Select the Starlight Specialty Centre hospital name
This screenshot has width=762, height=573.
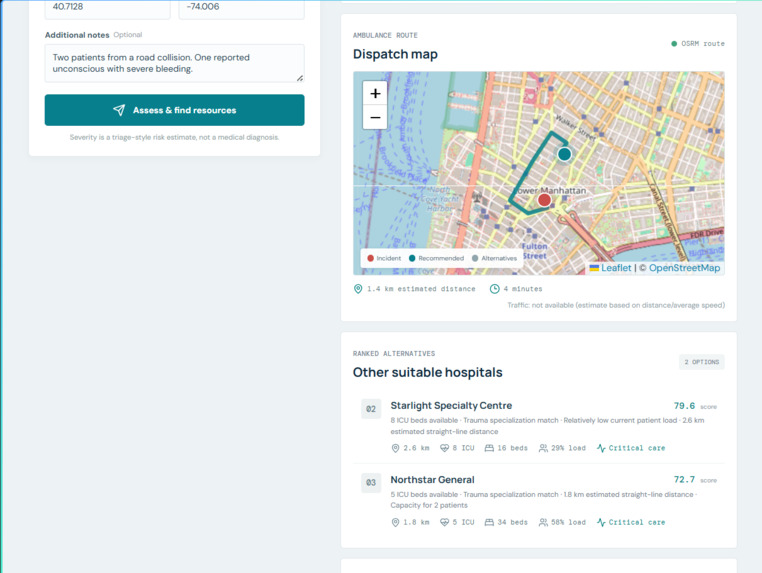451,405
